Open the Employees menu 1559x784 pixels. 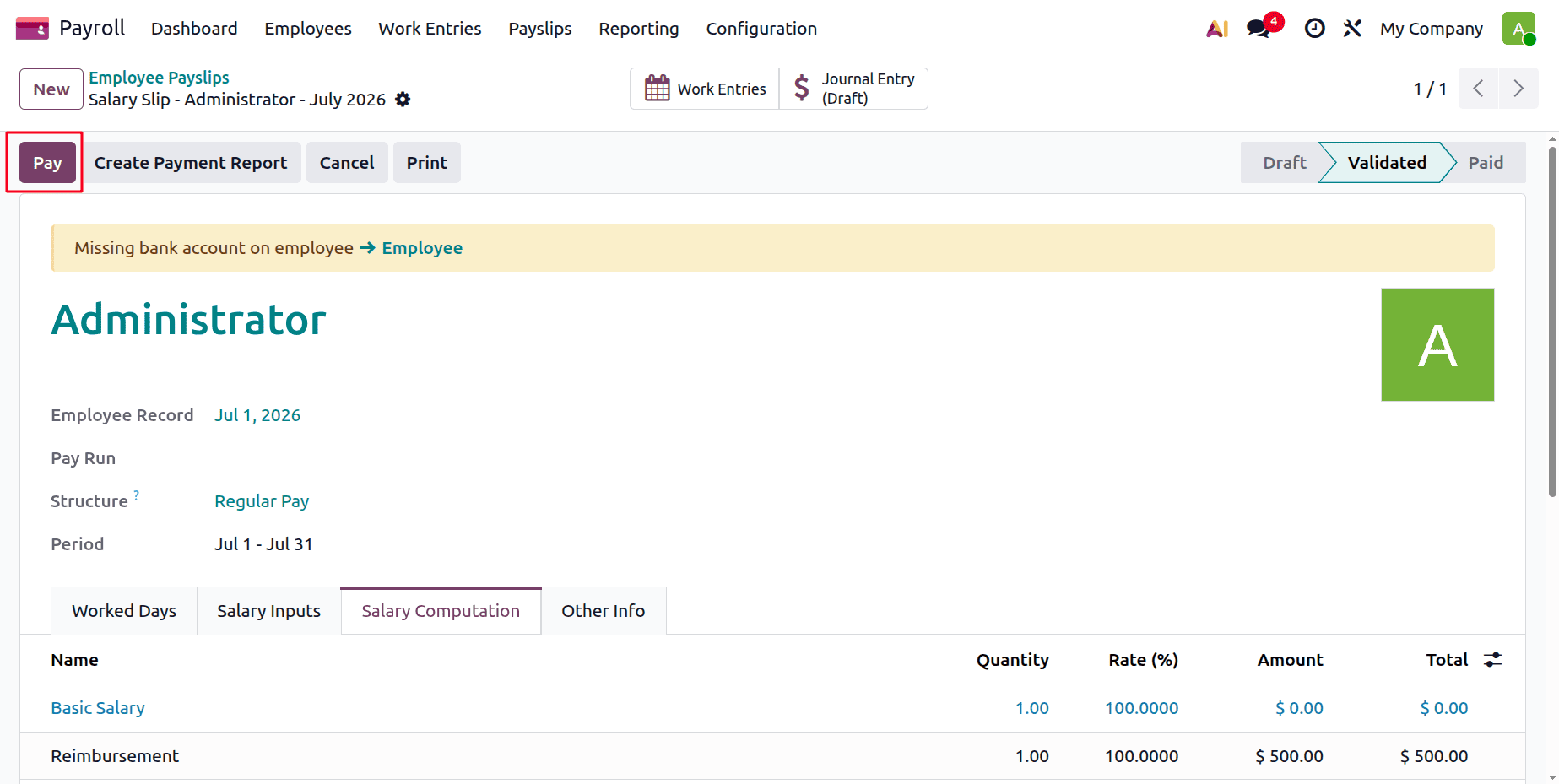(308, 29)
